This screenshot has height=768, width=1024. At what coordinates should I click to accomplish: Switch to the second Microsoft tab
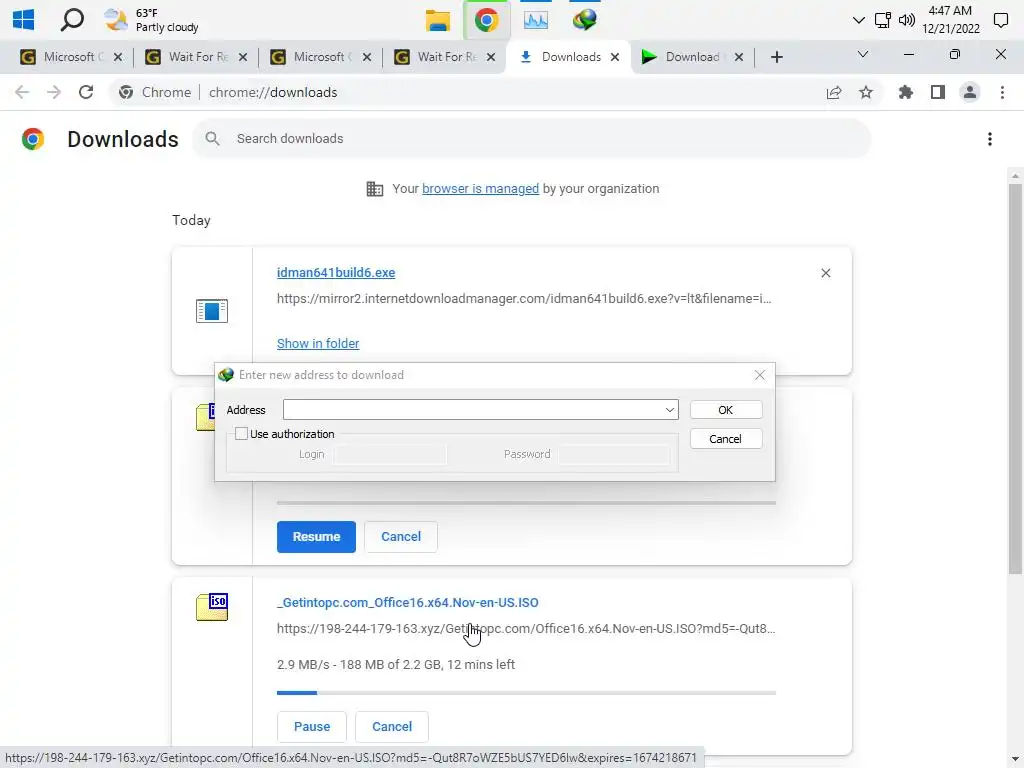pos(318,57)
